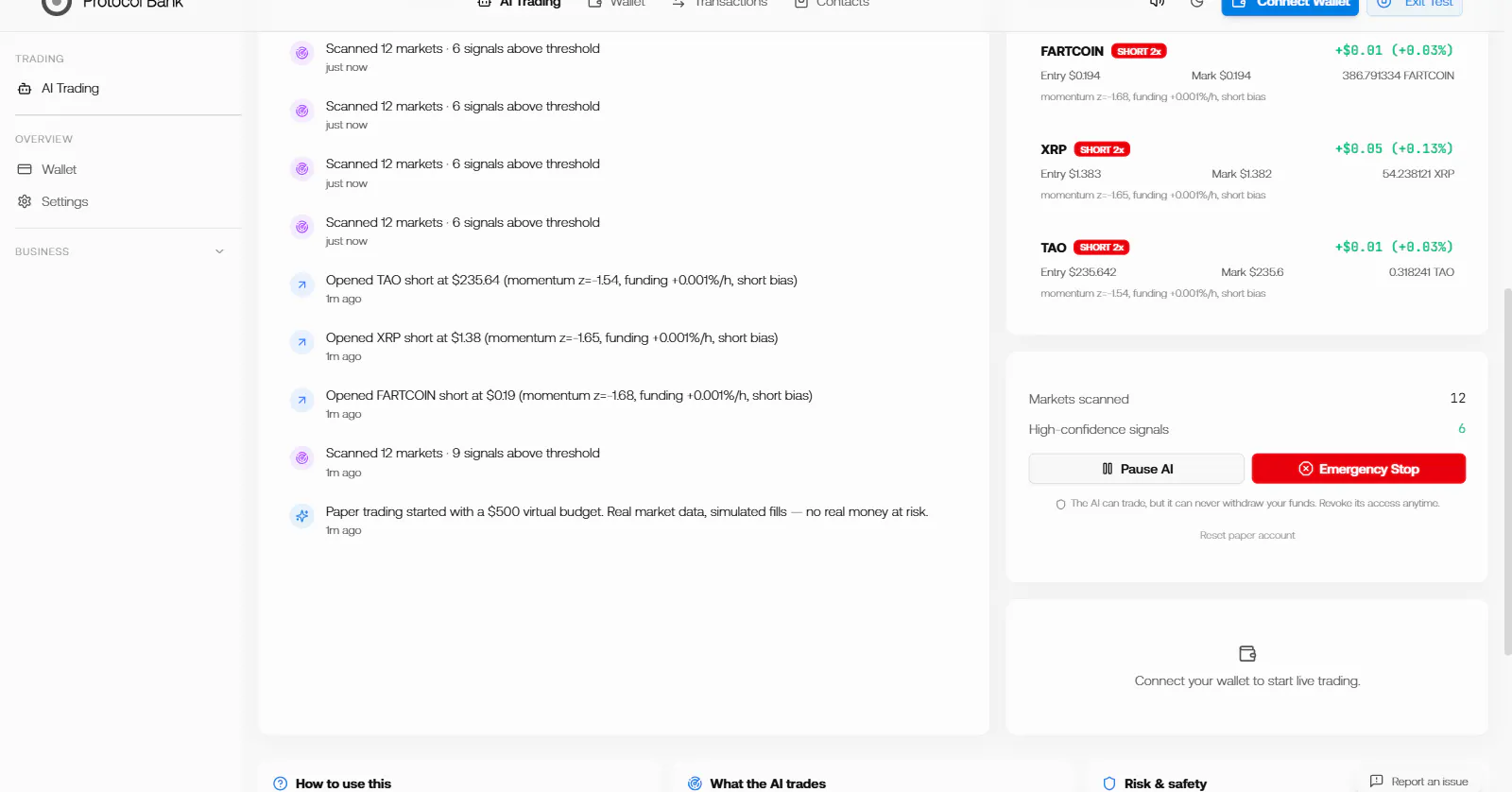Click the arrow icon beside Opened TAO short

[301, 284]
